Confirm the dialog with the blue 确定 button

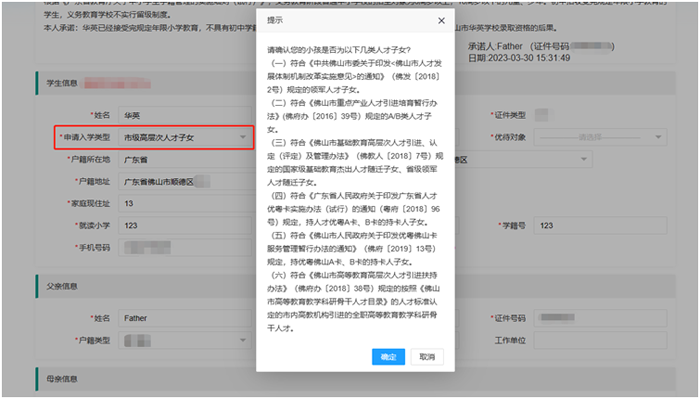(388, 357)
